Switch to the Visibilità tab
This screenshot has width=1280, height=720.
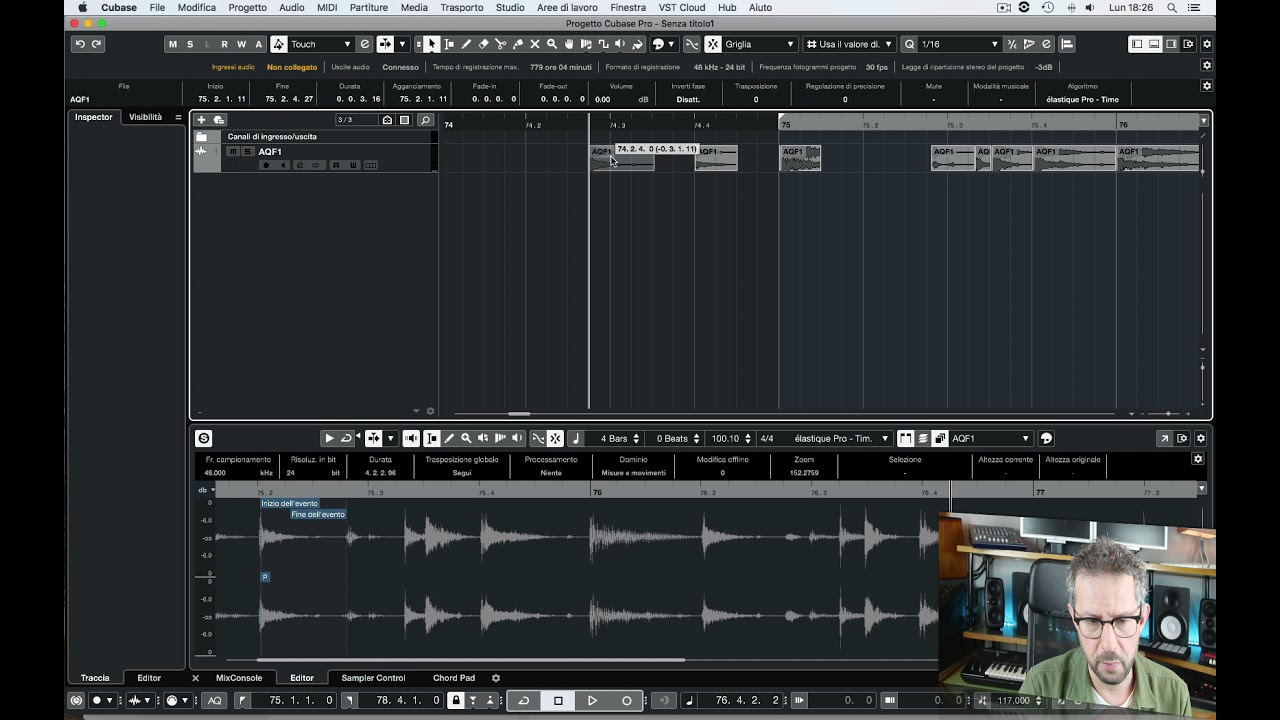145,117
